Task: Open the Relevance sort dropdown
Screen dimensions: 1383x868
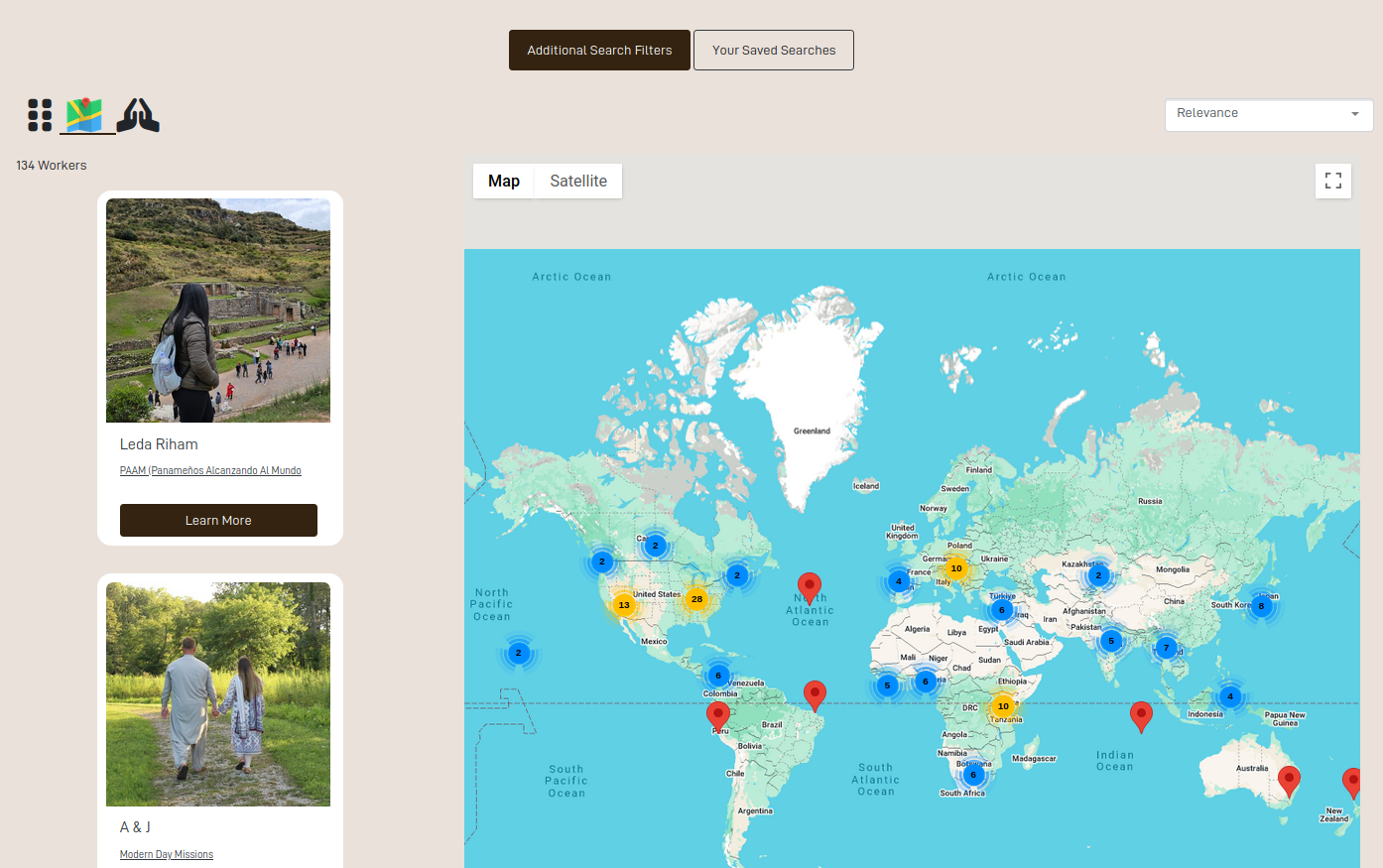Action: [1269, 115]
